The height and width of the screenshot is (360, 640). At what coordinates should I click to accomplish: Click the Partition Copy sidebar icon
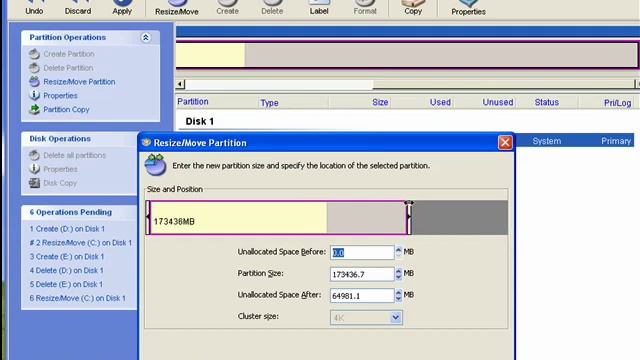[34, 109]
